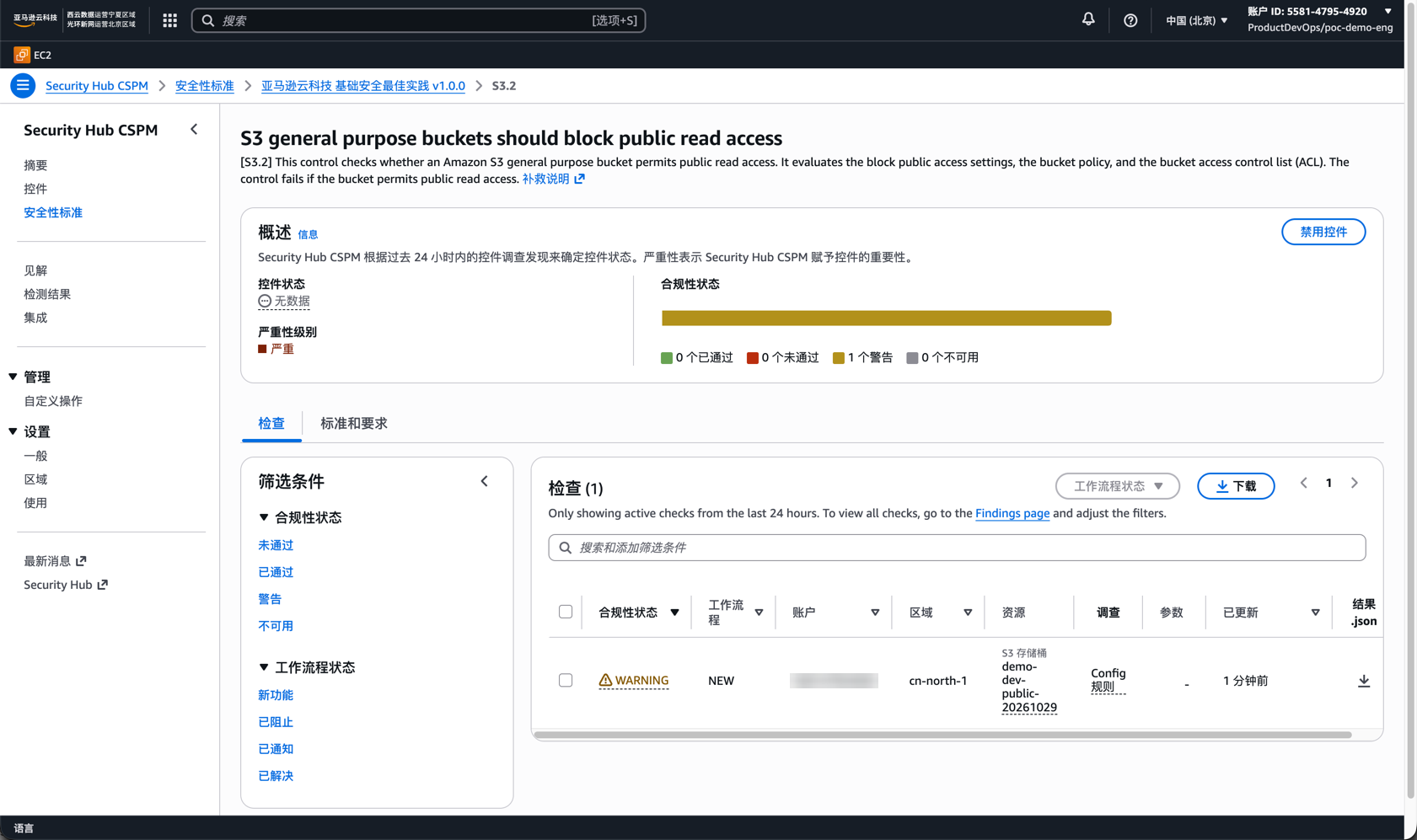This screenshot has height=840, width=1417.
Task: Sort by 合规性状态 column arrow
Action: tap(674, 613)
